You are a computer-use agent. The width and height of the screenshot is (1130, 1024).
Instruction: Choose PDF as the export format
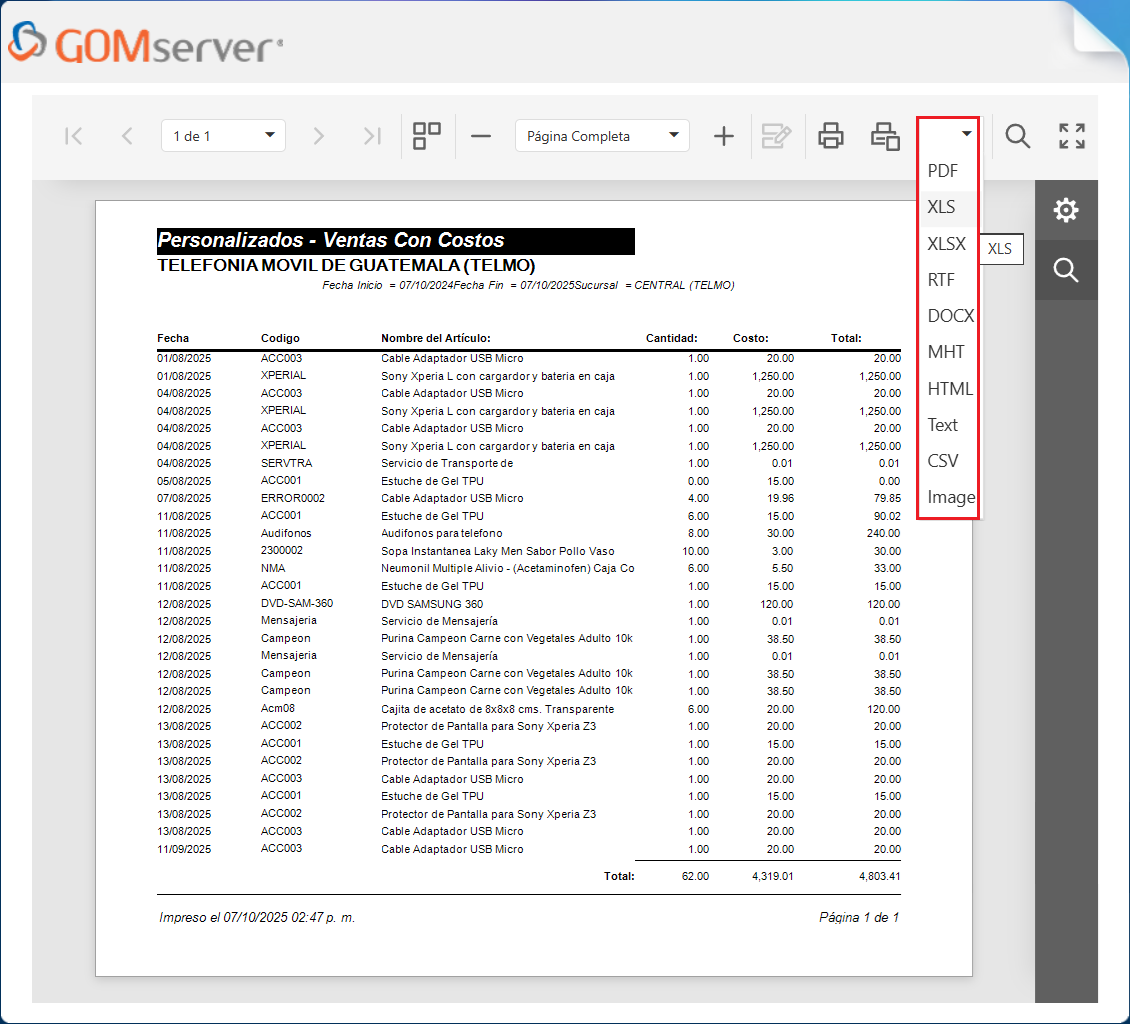coord(942,171)
